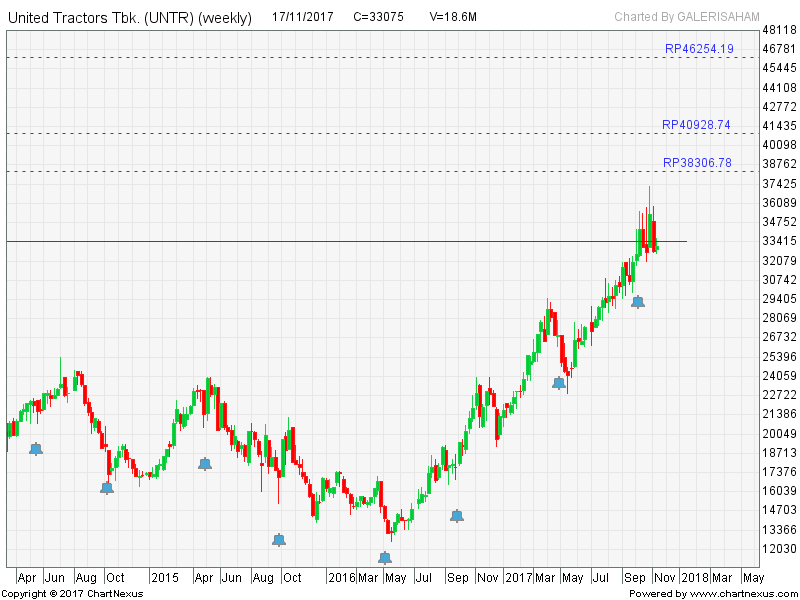800x600 pixels.
Task: Click the 38762 price axis label
Action: pos(779,164)
